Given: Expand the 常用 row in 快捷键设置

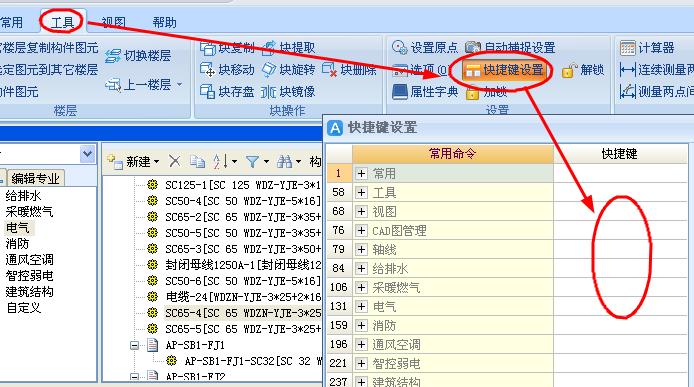Looking at the screenshot, I should [361, 174].
